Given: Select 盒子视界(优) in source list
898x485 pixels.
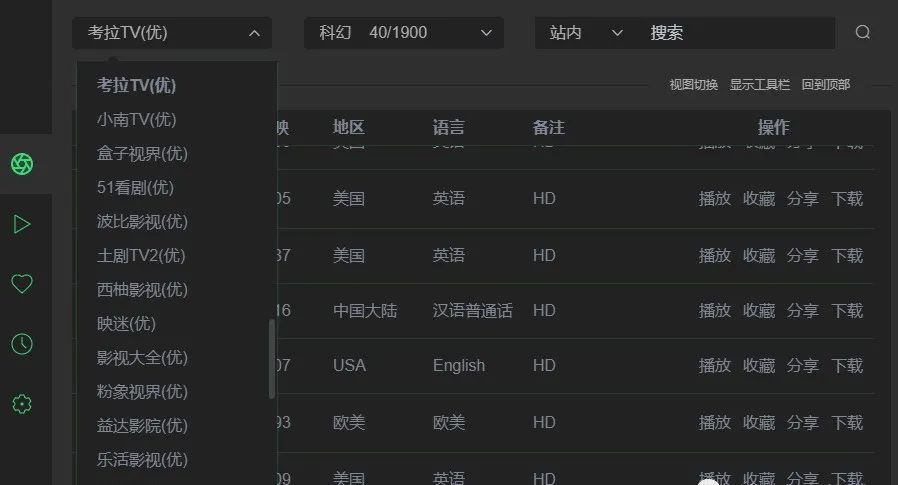Looking at the screenshot, I should click(x=142, y=153).
